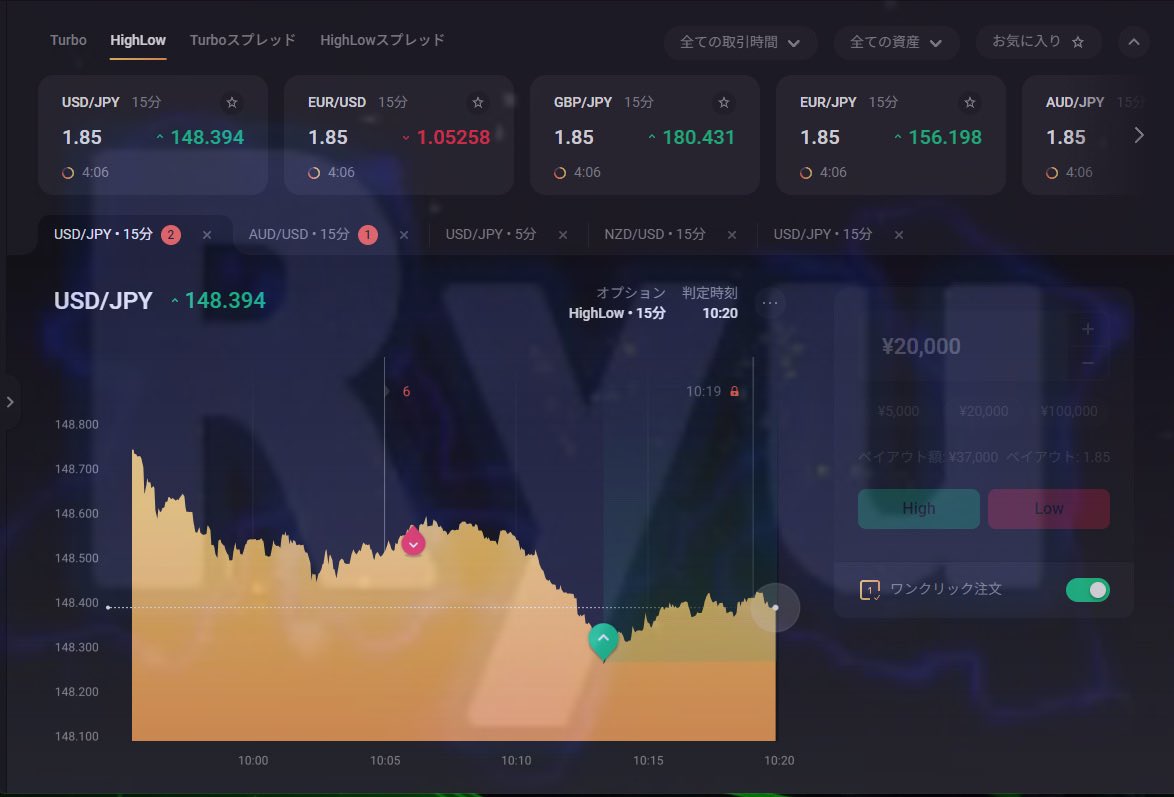Click the current price dot on chart line
Image resolution: width=1174 pixels, height=797 pixels.
point(776,607)
